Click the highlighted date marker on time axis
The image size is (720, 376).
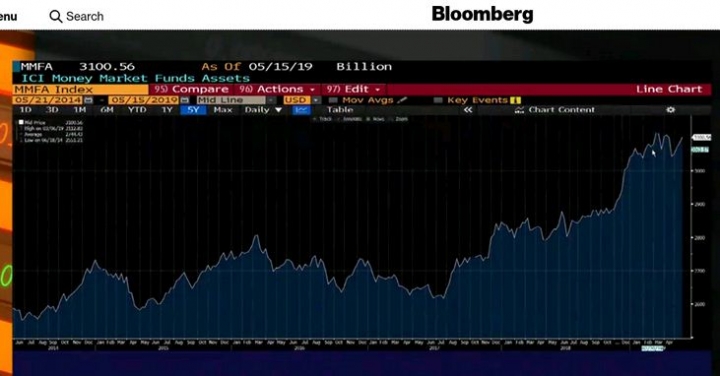(653, 348)
